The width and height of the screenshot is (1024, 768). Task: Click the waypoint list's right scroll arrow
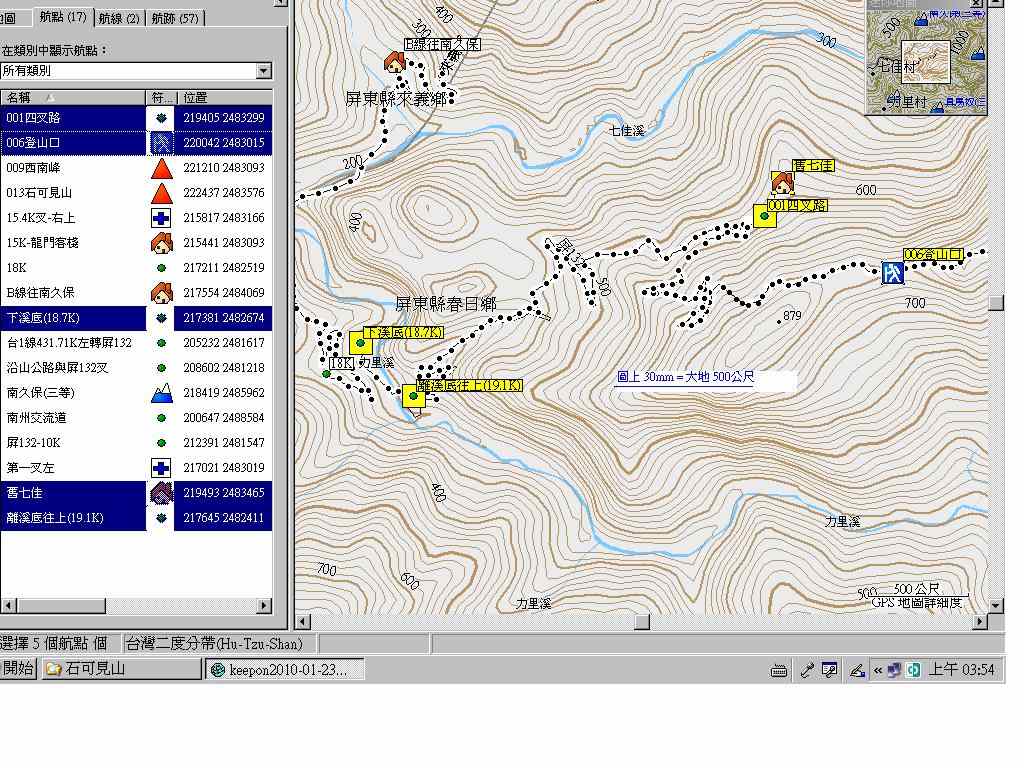[264, 605]
